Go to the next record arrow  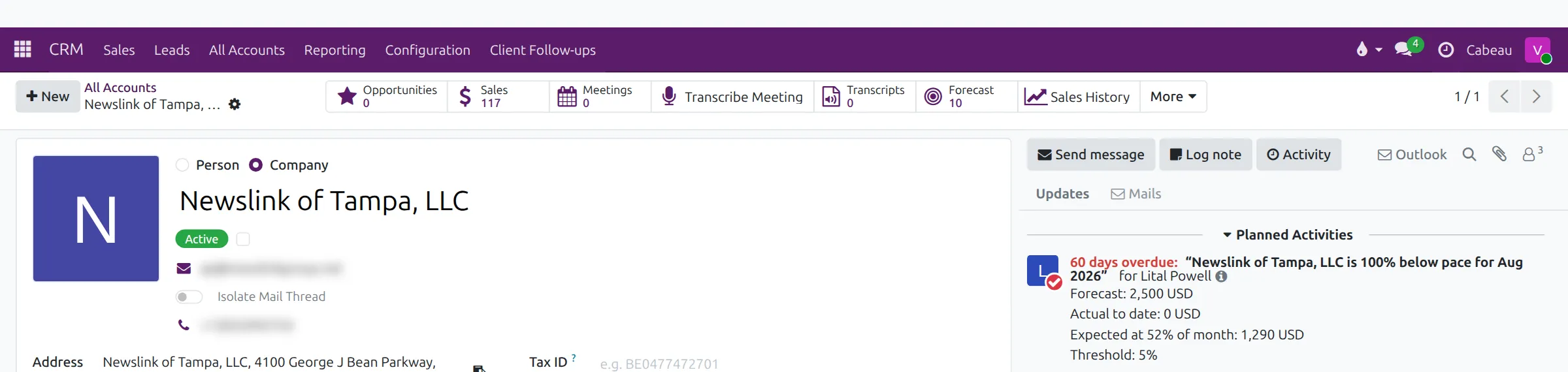tap(1537, 97)
